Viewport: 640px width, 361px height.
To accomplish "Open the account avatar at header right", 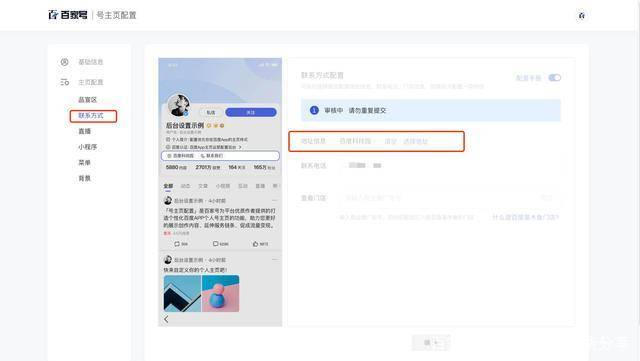I will 582,16.
